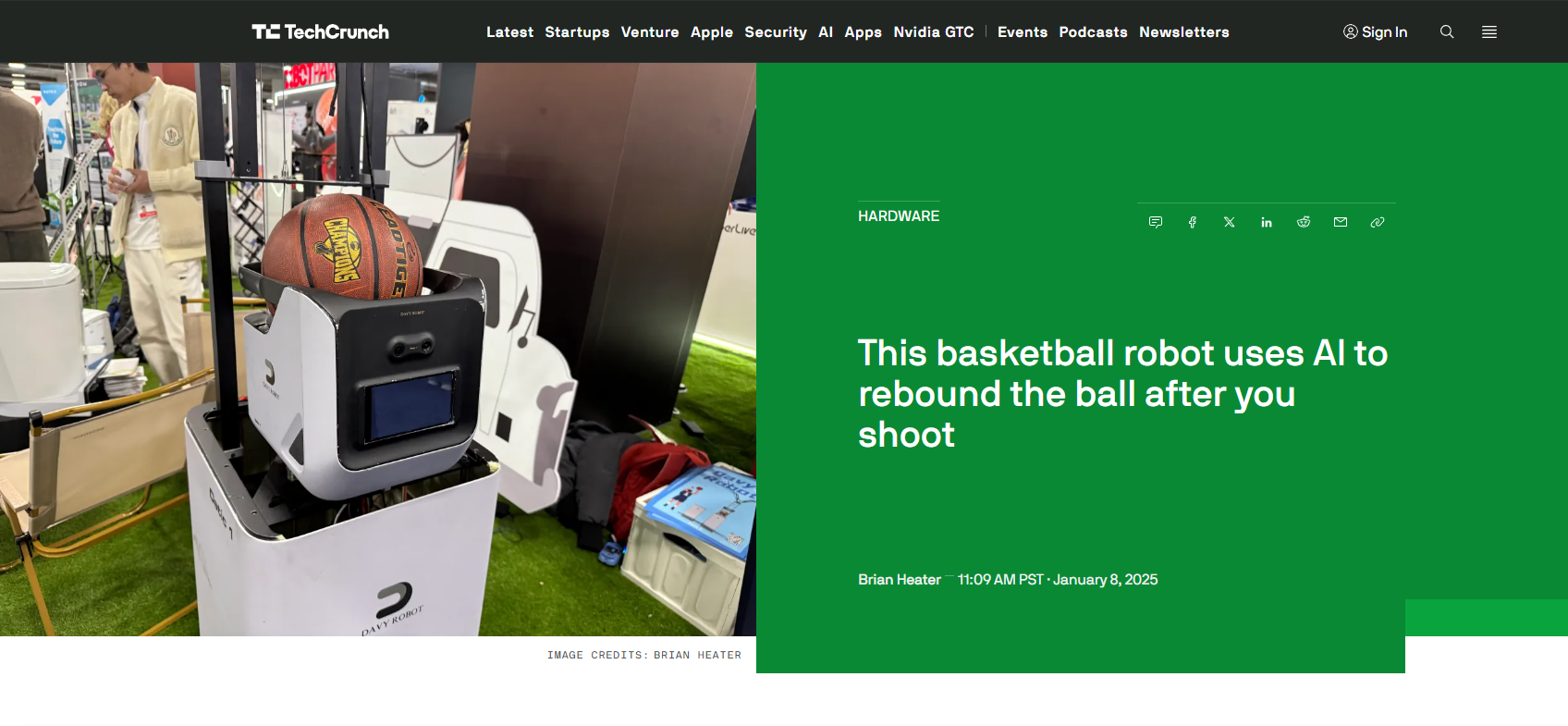Open the HARDWARE category link

pos(898,215)
